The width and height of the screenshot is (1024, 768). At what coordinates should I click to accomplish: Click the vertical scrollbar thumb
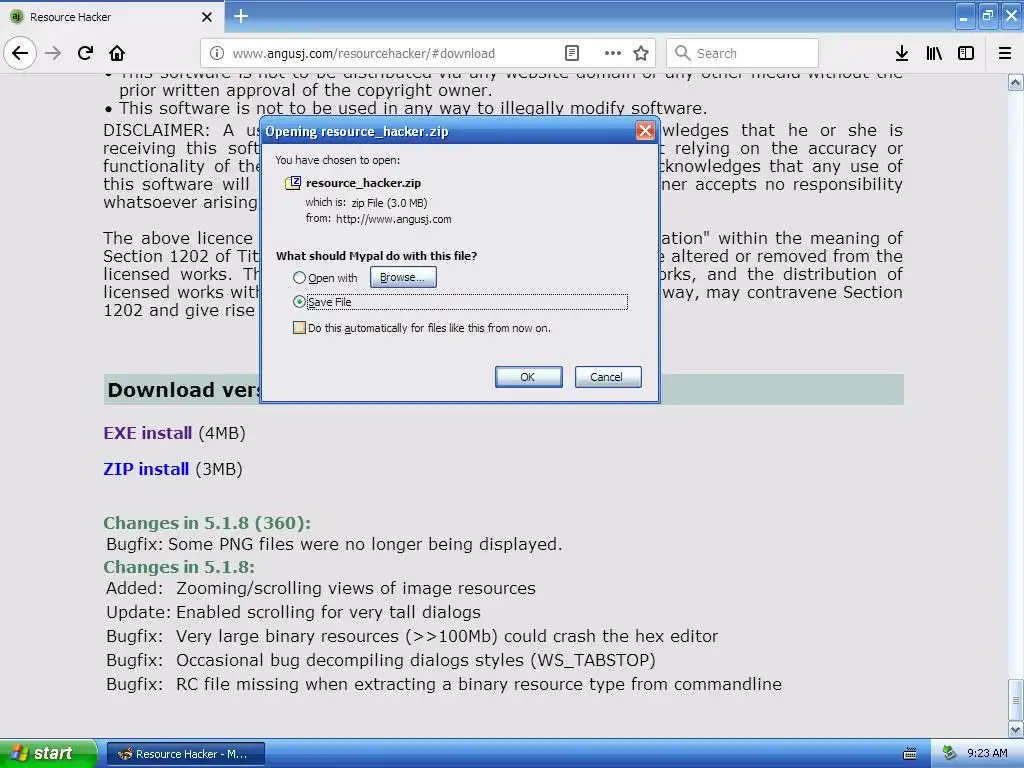tap(1016, 699)
